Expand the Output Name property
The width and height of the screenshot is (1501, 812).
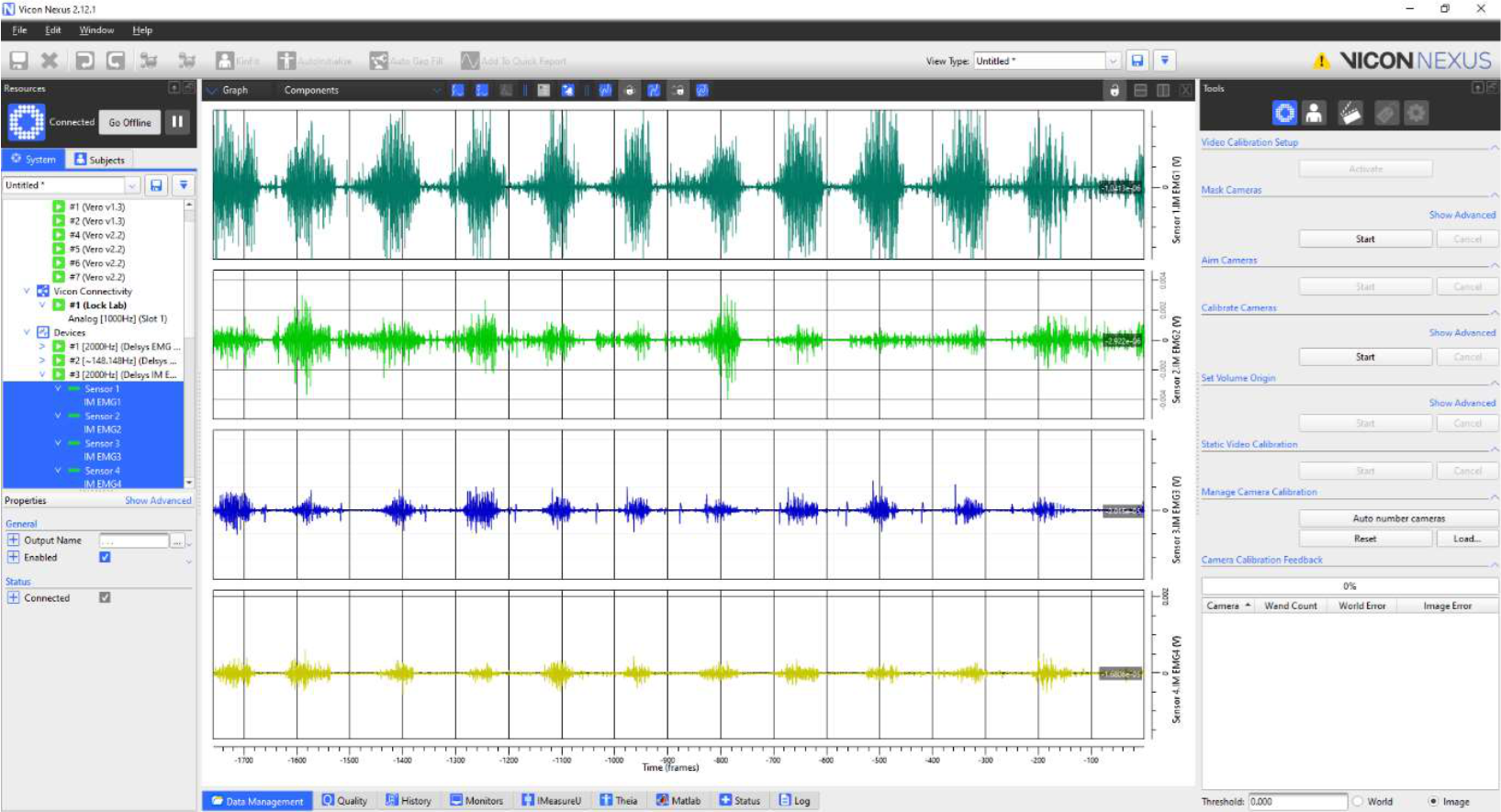[13, 539]
